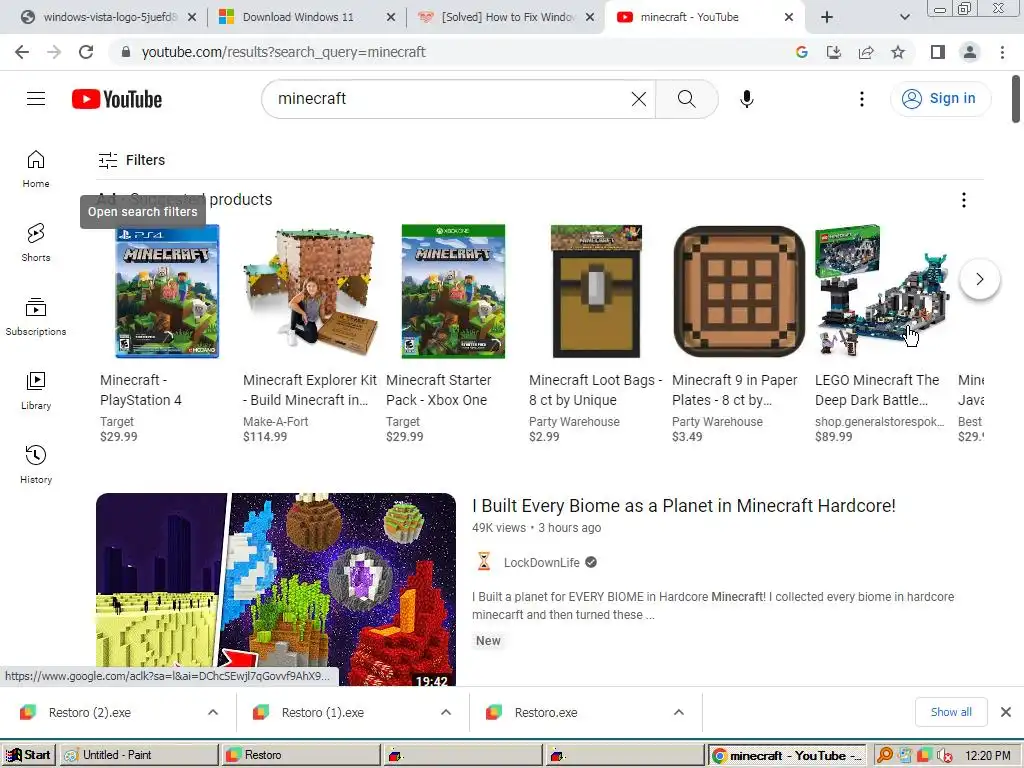Show next suggested products

[x=980, y=279]
